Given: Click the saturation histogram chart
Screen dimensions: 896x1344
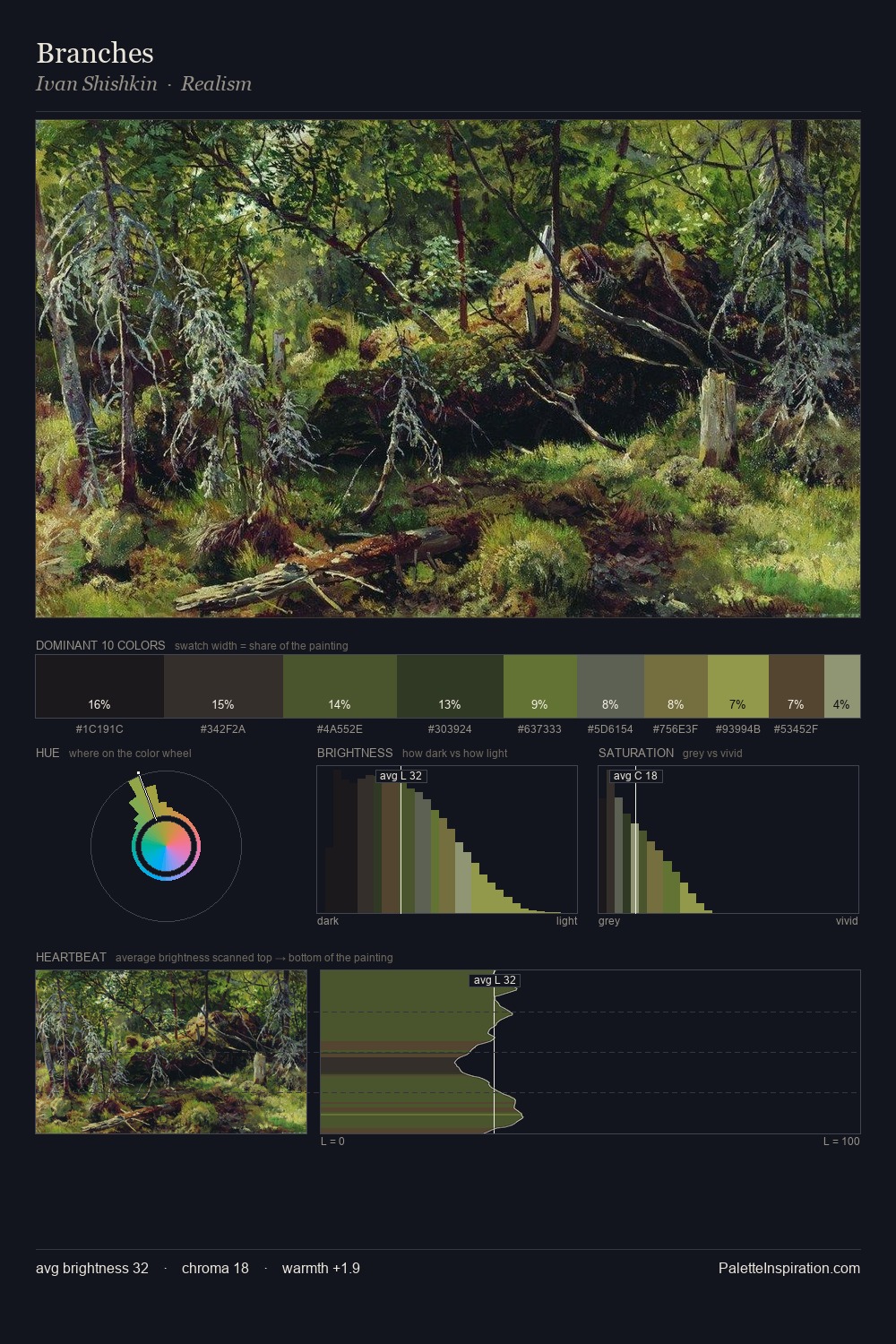Looking at the screenshot, I should (728, 840).
